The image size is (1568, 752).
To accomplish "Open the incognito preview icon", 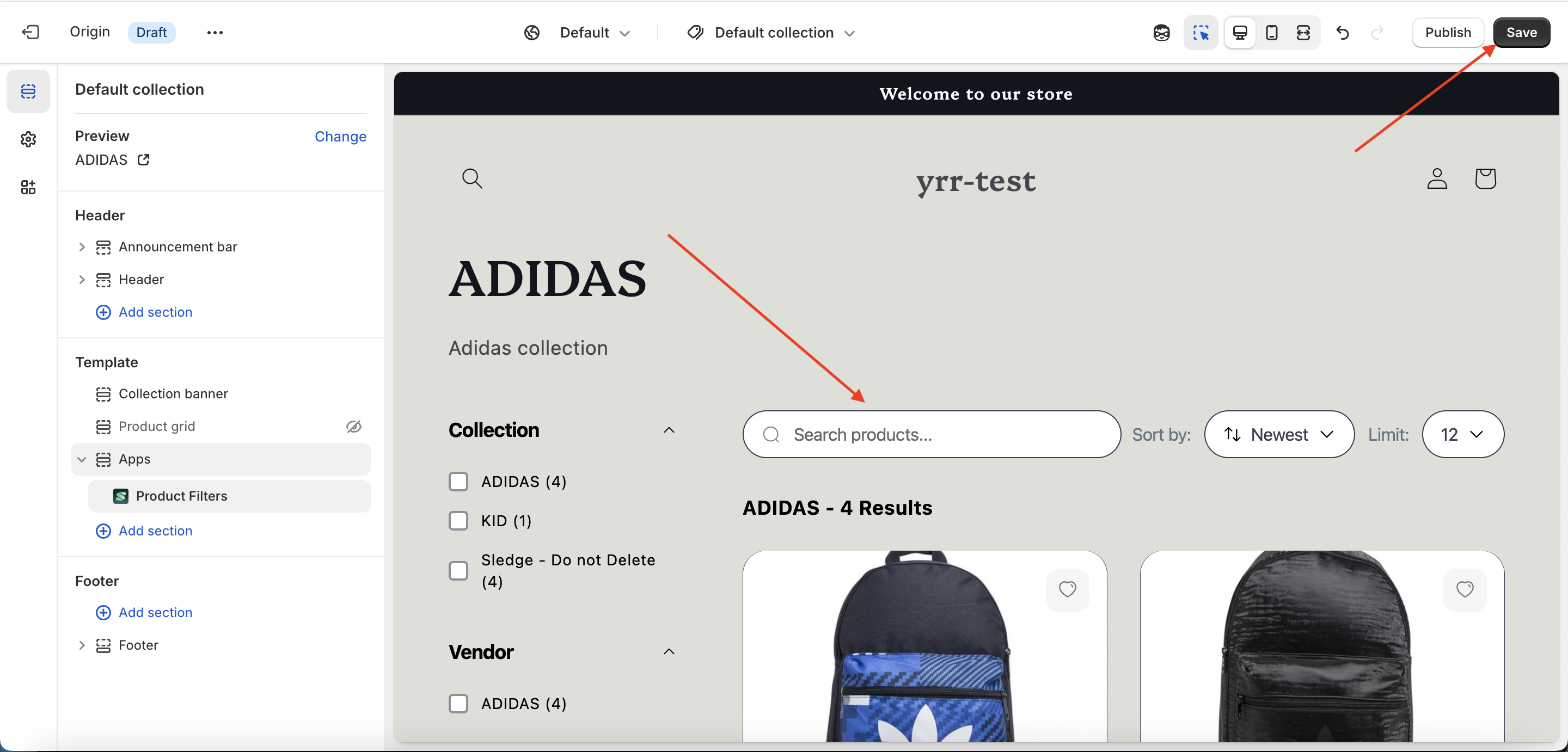I will pyautogui.click(x=1161, y=32).
